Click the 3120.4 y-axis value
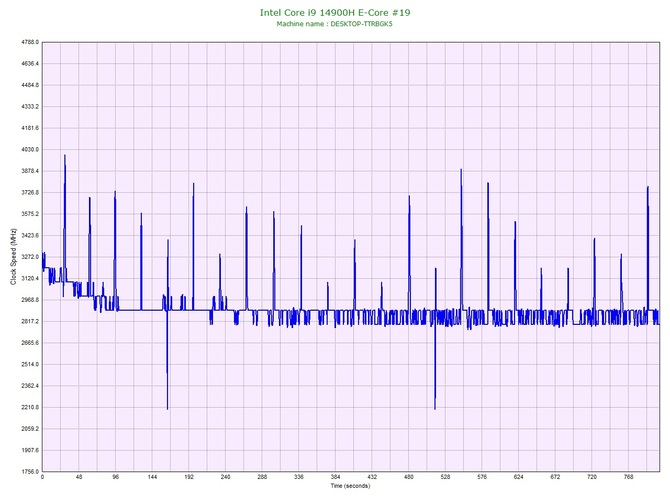Screen dimensions: 670x503 (x=30, y=278)
